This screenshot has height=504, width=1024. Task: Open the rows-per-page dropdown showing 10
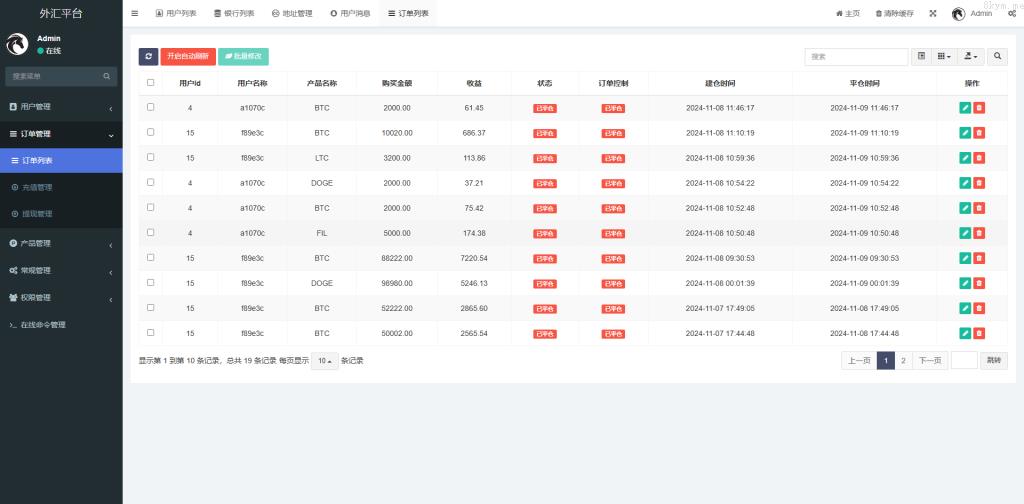324,360
